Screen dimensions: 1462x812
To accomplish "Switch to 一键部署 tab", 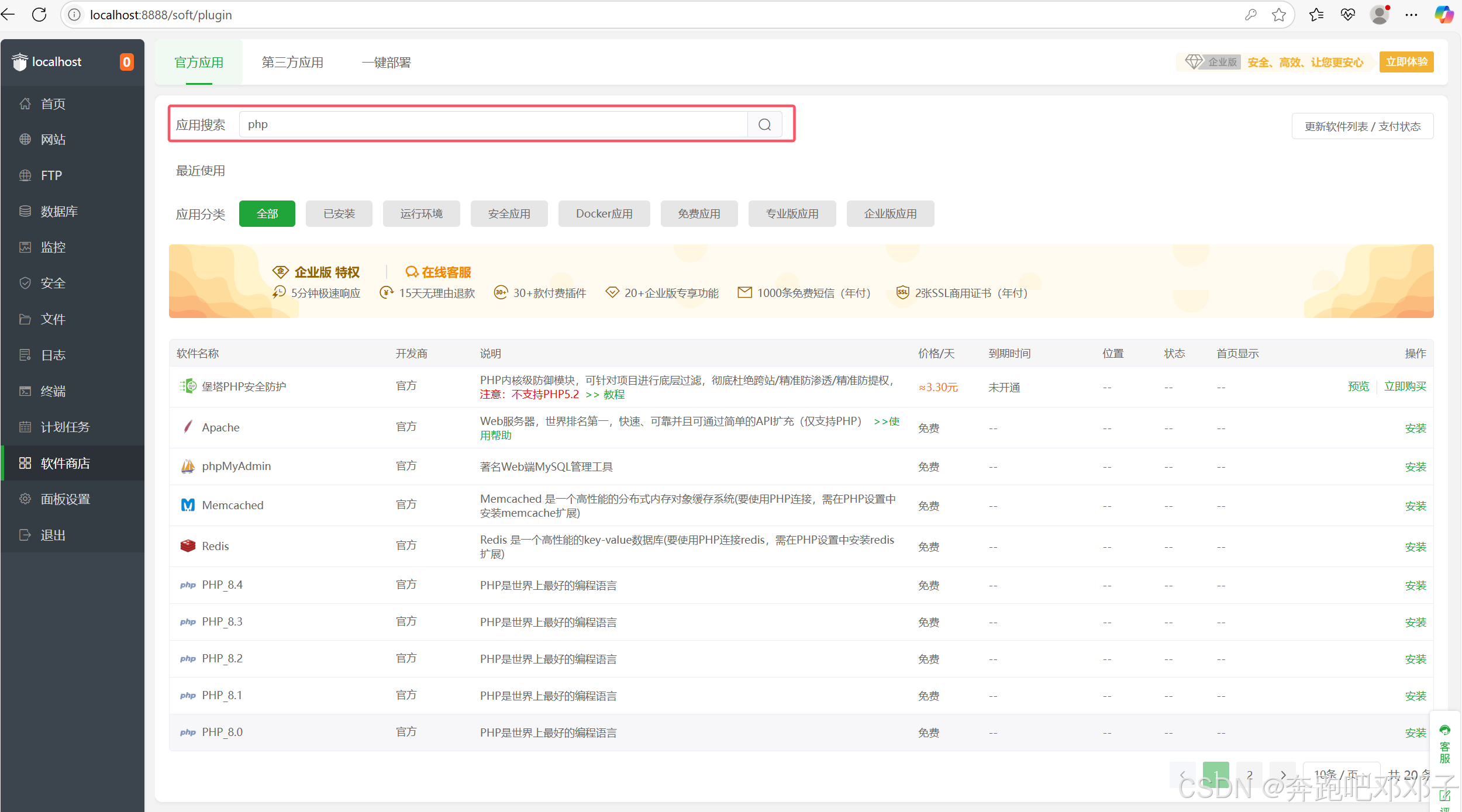I will tap(387, 63).
